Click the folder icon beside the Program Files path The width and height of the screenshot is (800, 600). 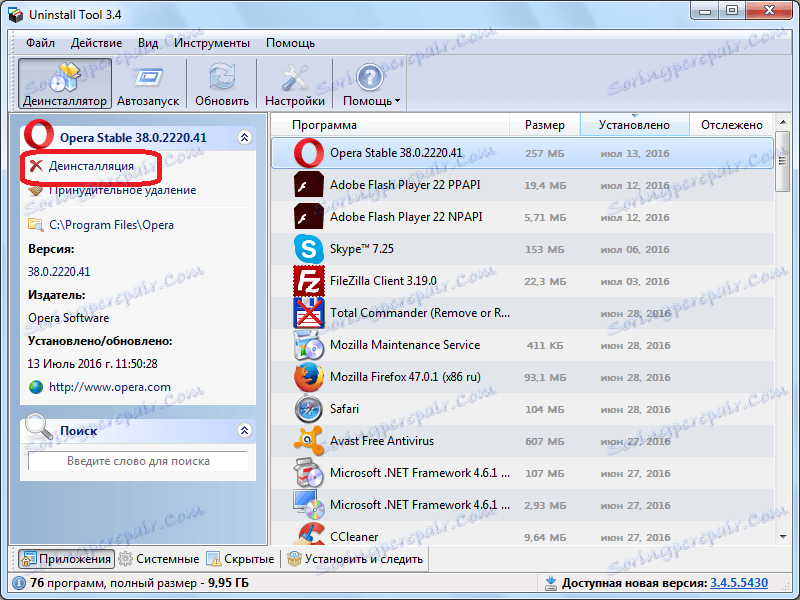[36, 224]
